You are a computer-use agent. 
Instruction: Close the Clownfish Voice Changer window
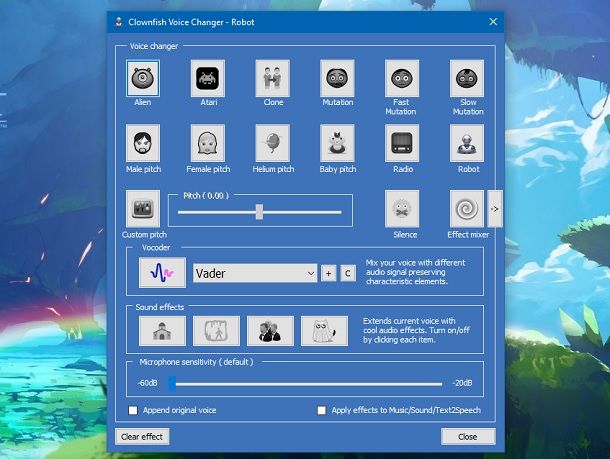click(x=493, y=22)
